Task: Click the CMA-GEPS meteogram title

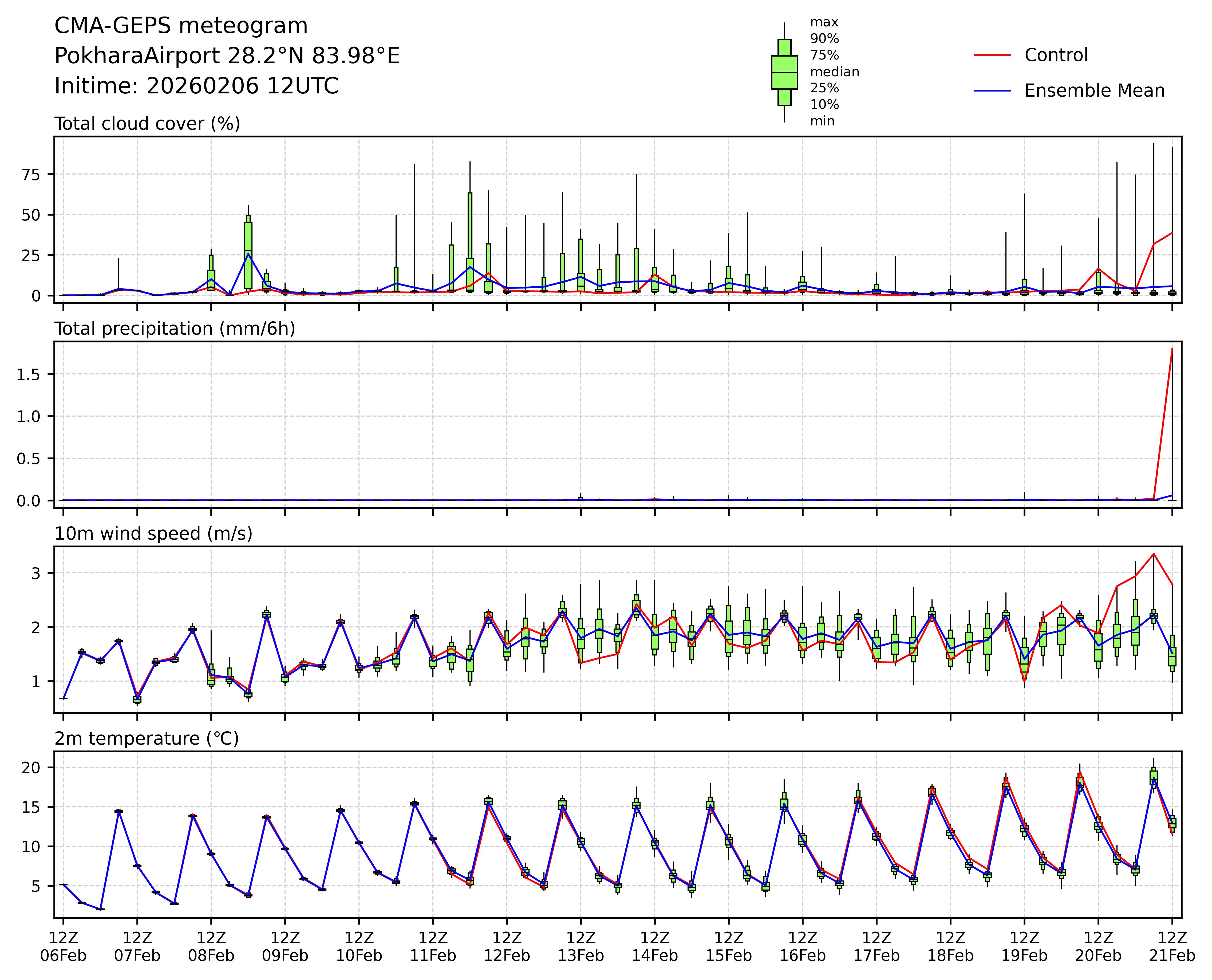Action: pos(181,26)
